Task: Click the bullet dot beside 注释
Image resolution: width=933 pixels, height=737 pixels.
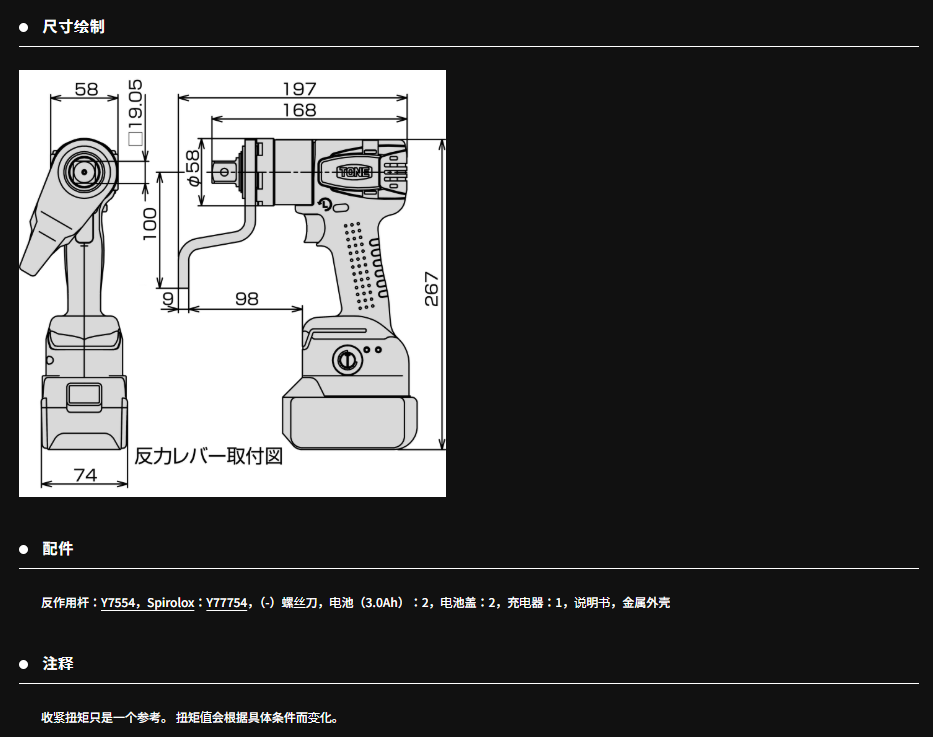Action: point(24,664)
